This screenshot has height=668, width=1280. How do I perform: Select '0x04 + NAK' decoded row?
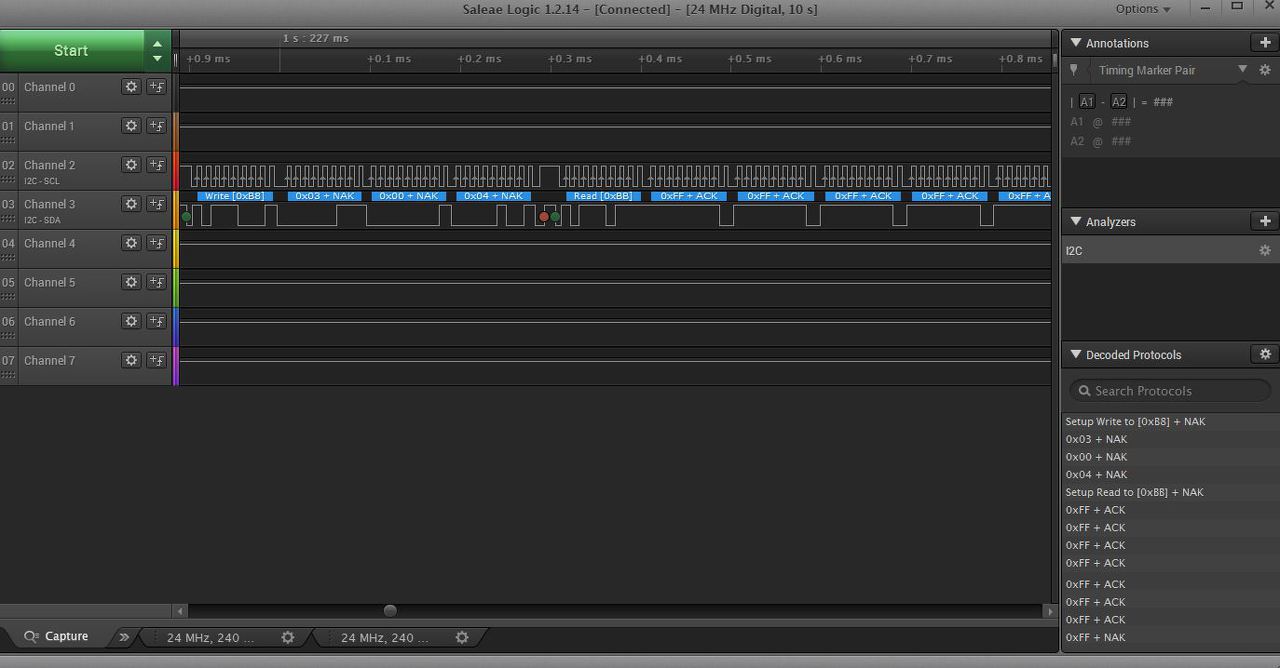(x=1170, y=475)
